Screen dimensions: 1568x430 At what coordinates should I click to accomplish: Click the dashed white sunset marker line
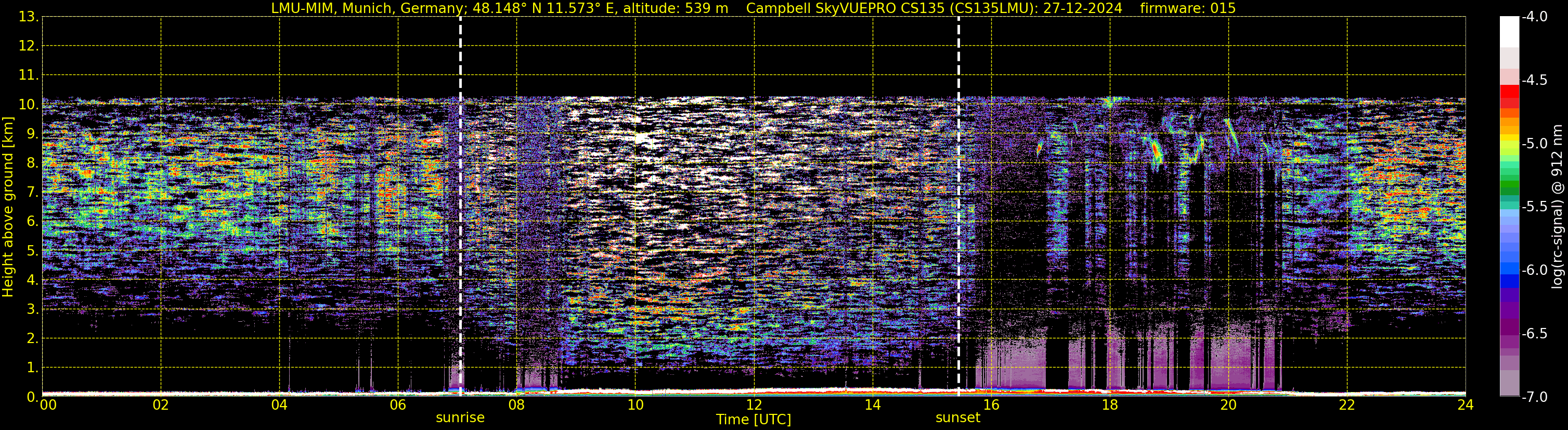958,207
